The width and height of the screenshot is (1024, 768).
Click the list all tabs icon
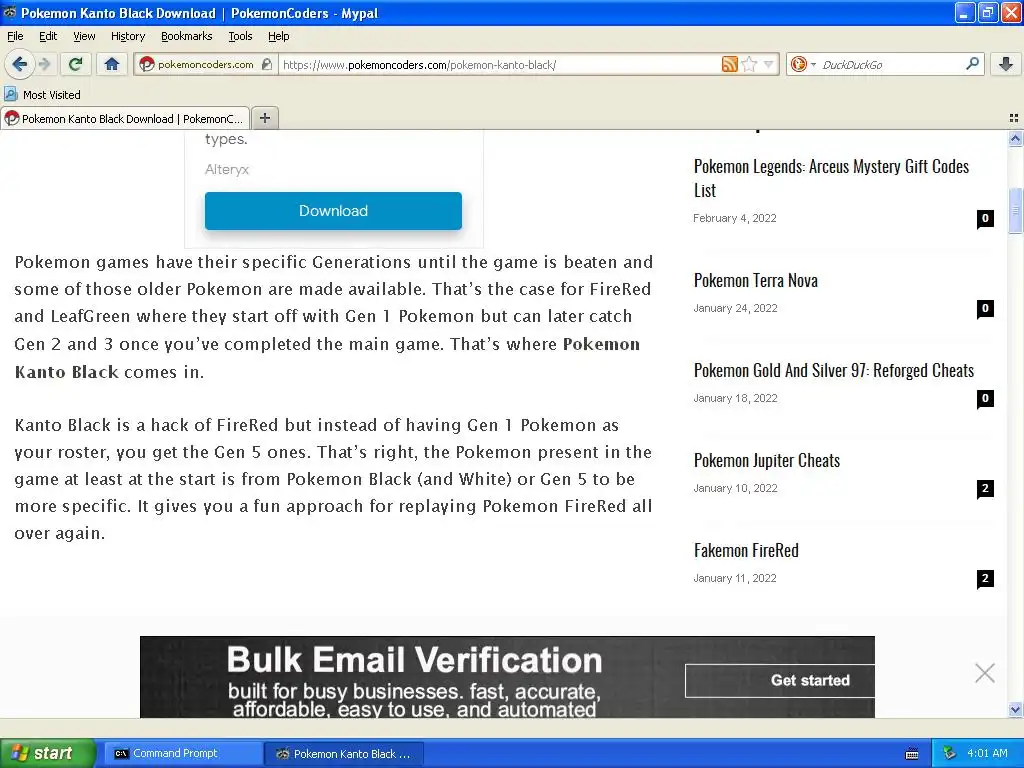tap(1014, 118)
